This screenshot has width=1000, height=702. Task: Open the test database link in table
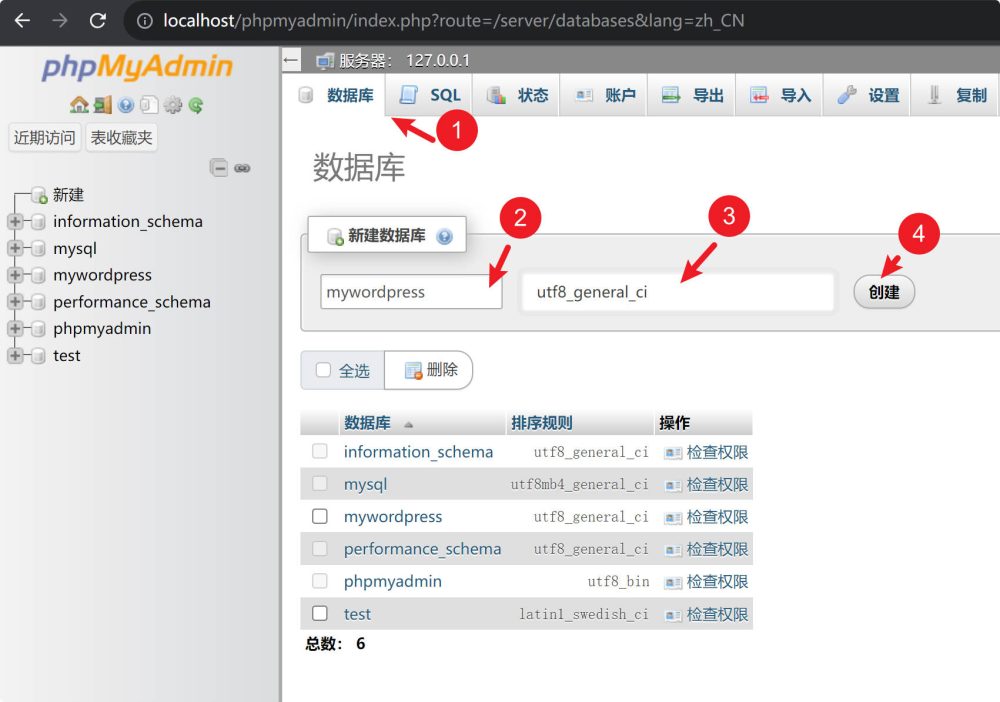[357, 613]
